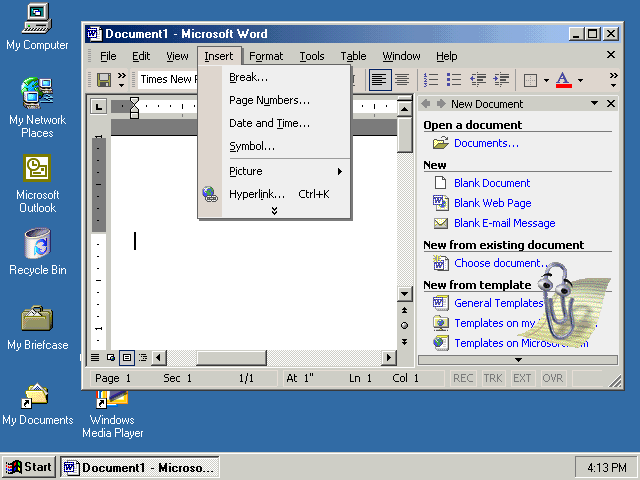
Task: Click Document1 taskbar button
Action: [140, 467]
